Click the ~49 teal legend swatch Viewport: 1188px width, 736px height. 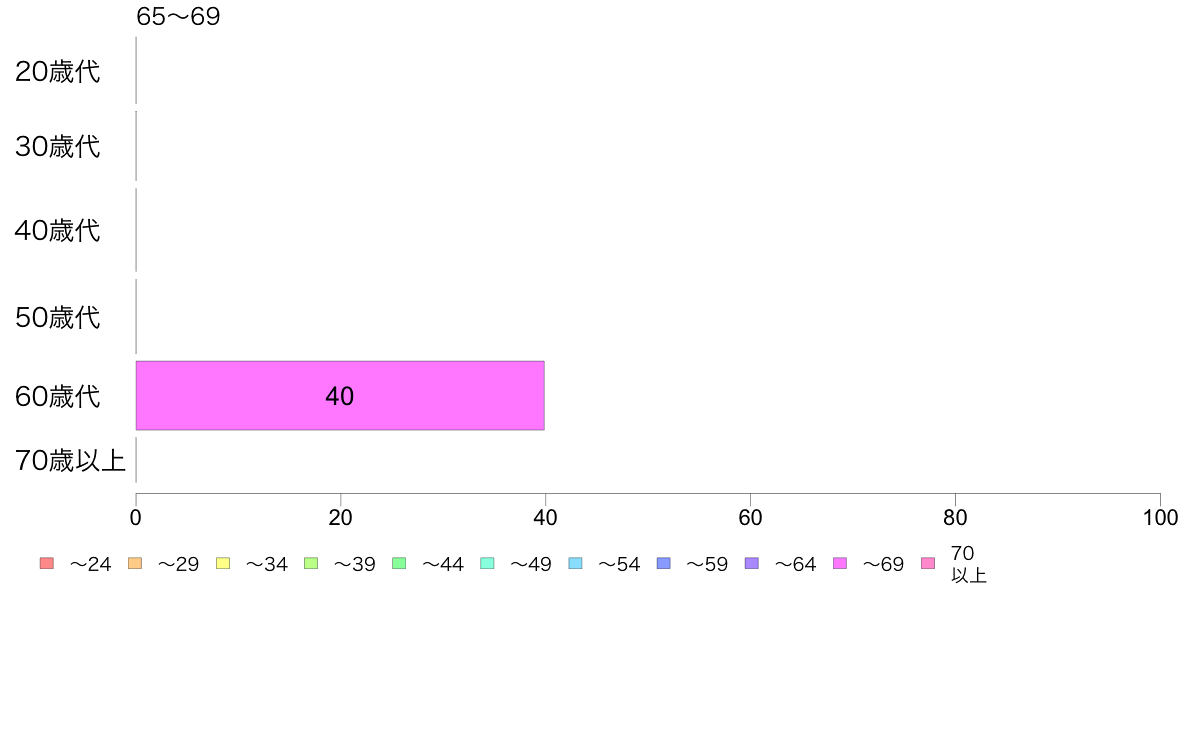click(x=487, y=563)
